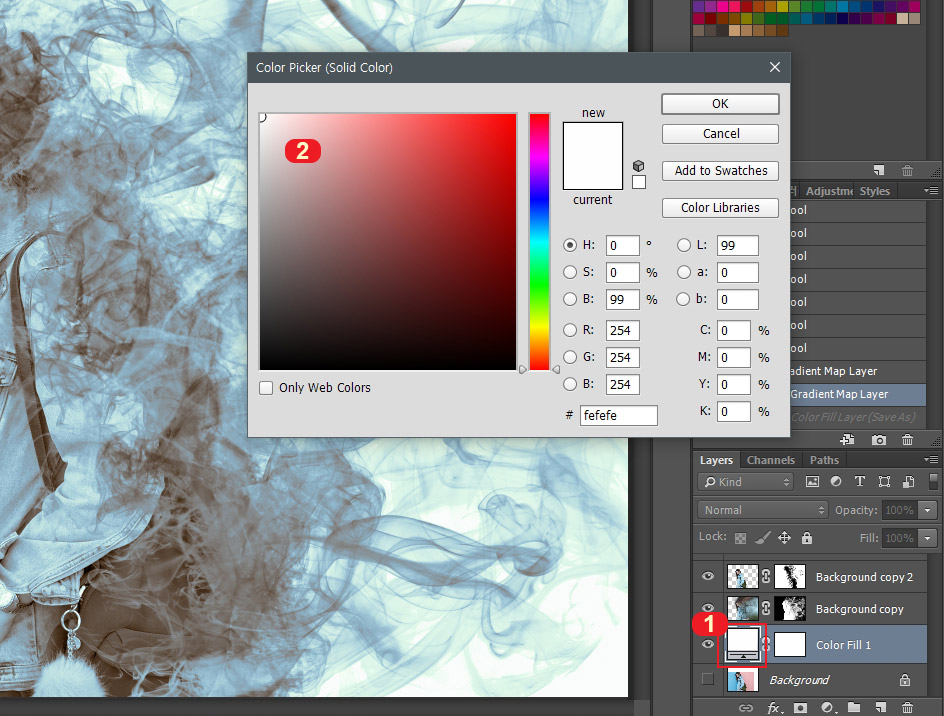Open the Opacity slider arrow

click(928, 510)
